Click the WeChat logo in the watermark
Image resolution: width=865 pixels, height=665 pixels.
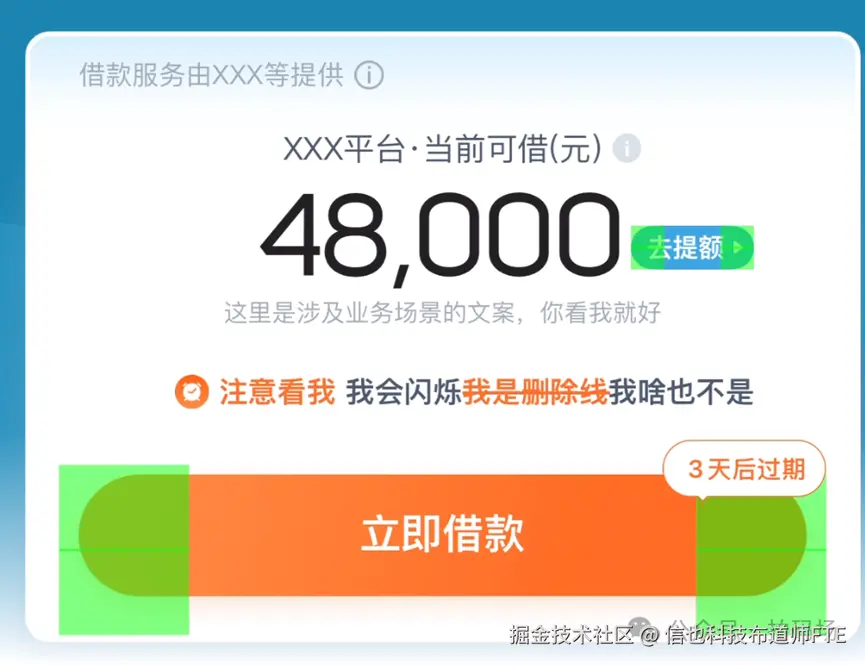click(640, 626)
